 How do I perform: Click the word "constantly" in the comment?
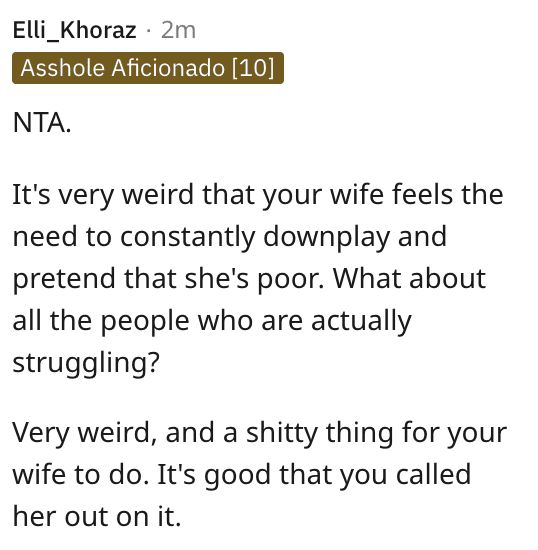(188, 238)
